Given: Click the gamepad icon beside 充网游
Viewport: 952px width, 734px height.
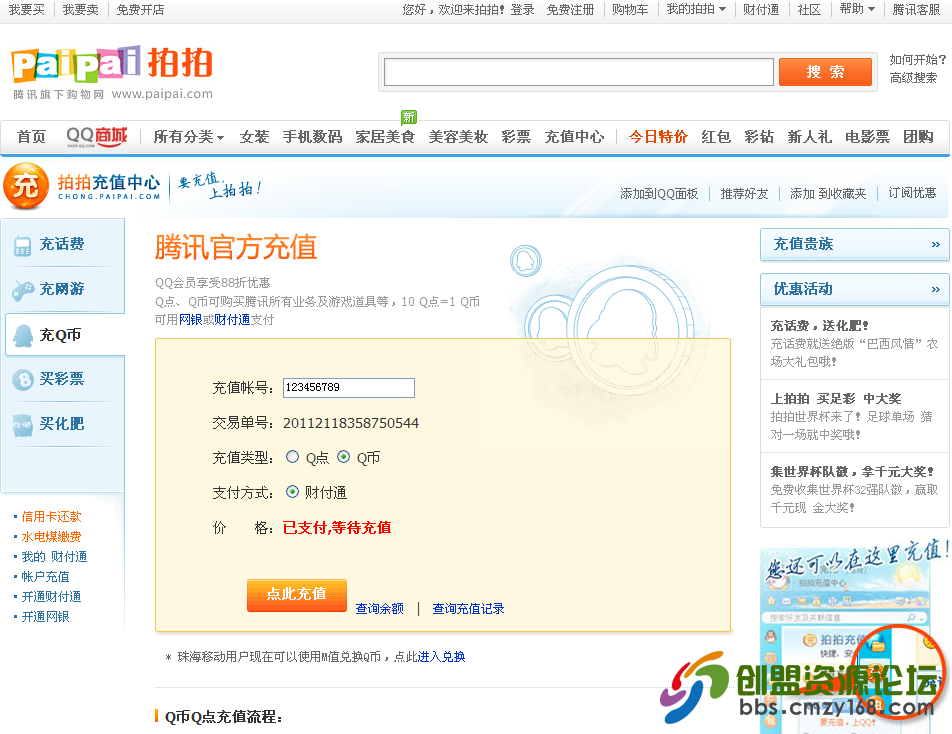Looking at the screenshot, I should [23, 290].
